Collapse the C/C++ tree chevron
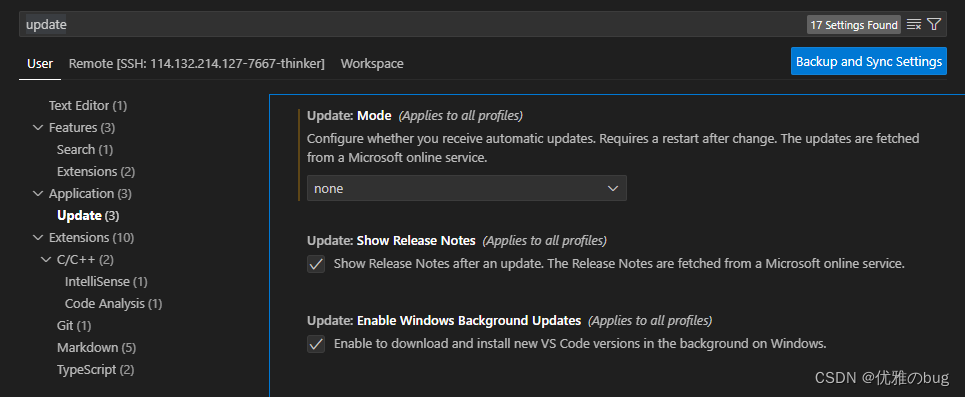 (46, 260)
